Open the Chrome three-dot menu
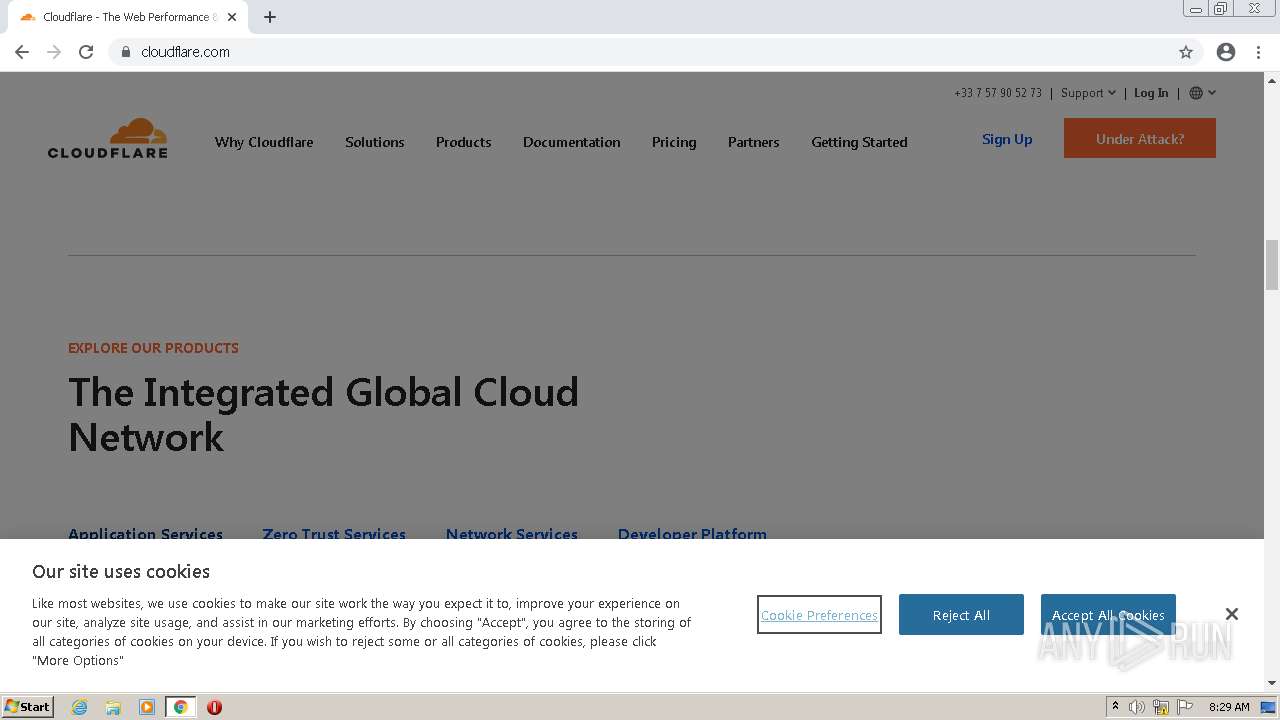The width and height of the screenshot is (1280, 720). (x=1258, y=52)
